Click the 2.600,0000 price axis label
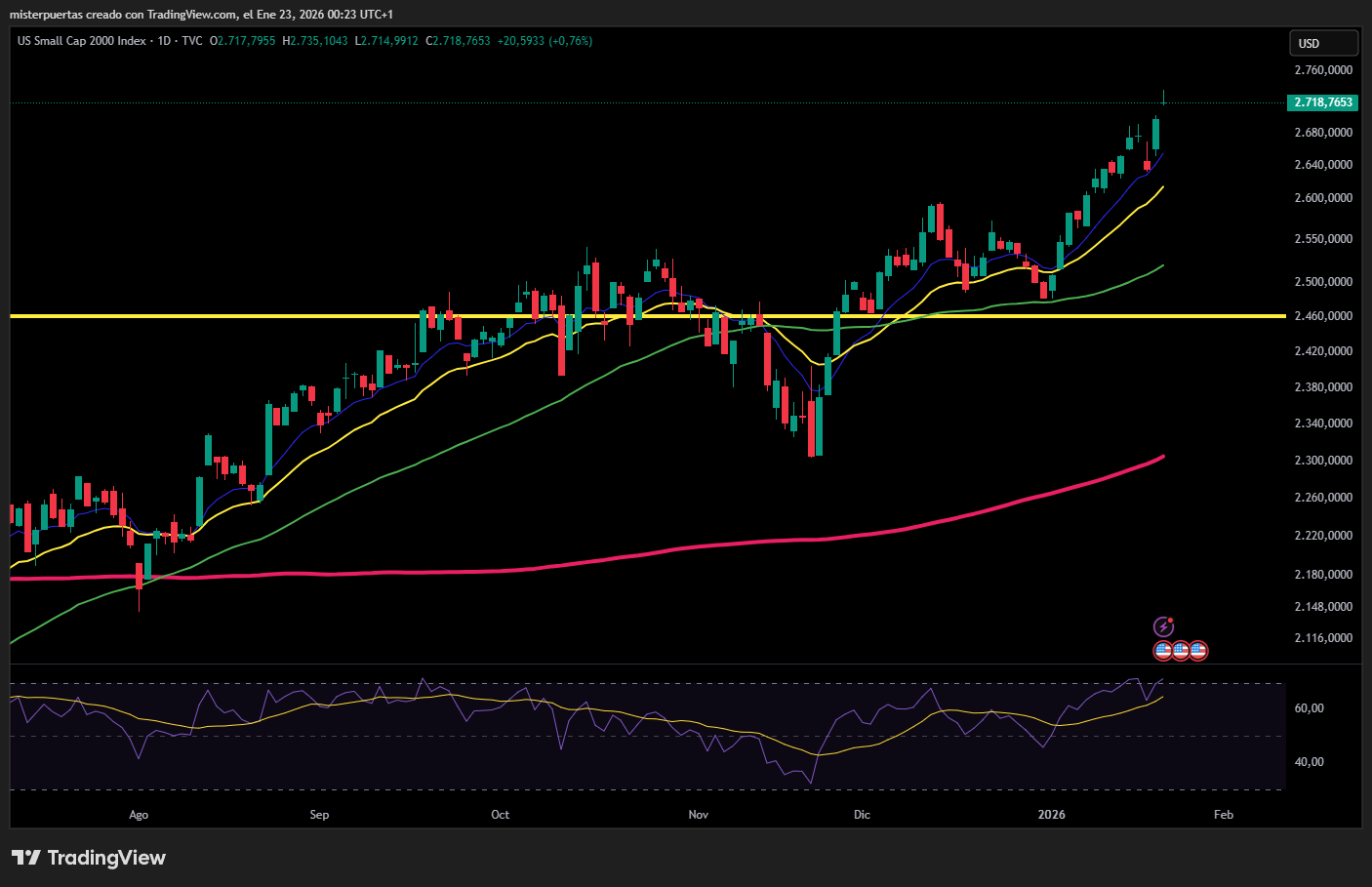This screenshot has height=887, width=1372. click(1323, 198)
